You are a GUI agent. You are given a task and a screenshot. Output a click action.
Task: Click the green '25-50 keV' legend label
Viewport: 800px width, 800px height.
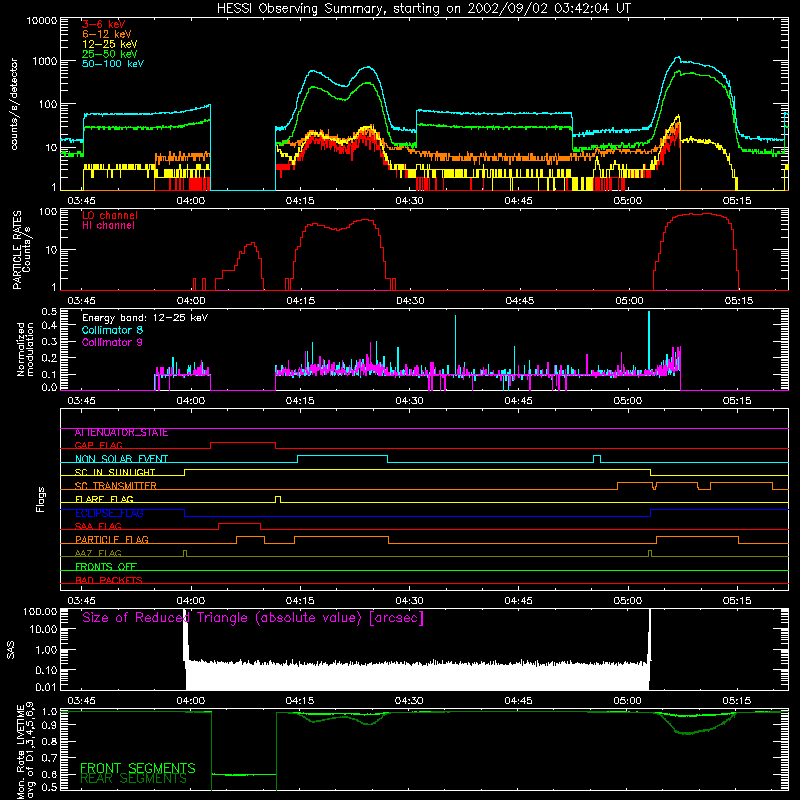(110, 54)
